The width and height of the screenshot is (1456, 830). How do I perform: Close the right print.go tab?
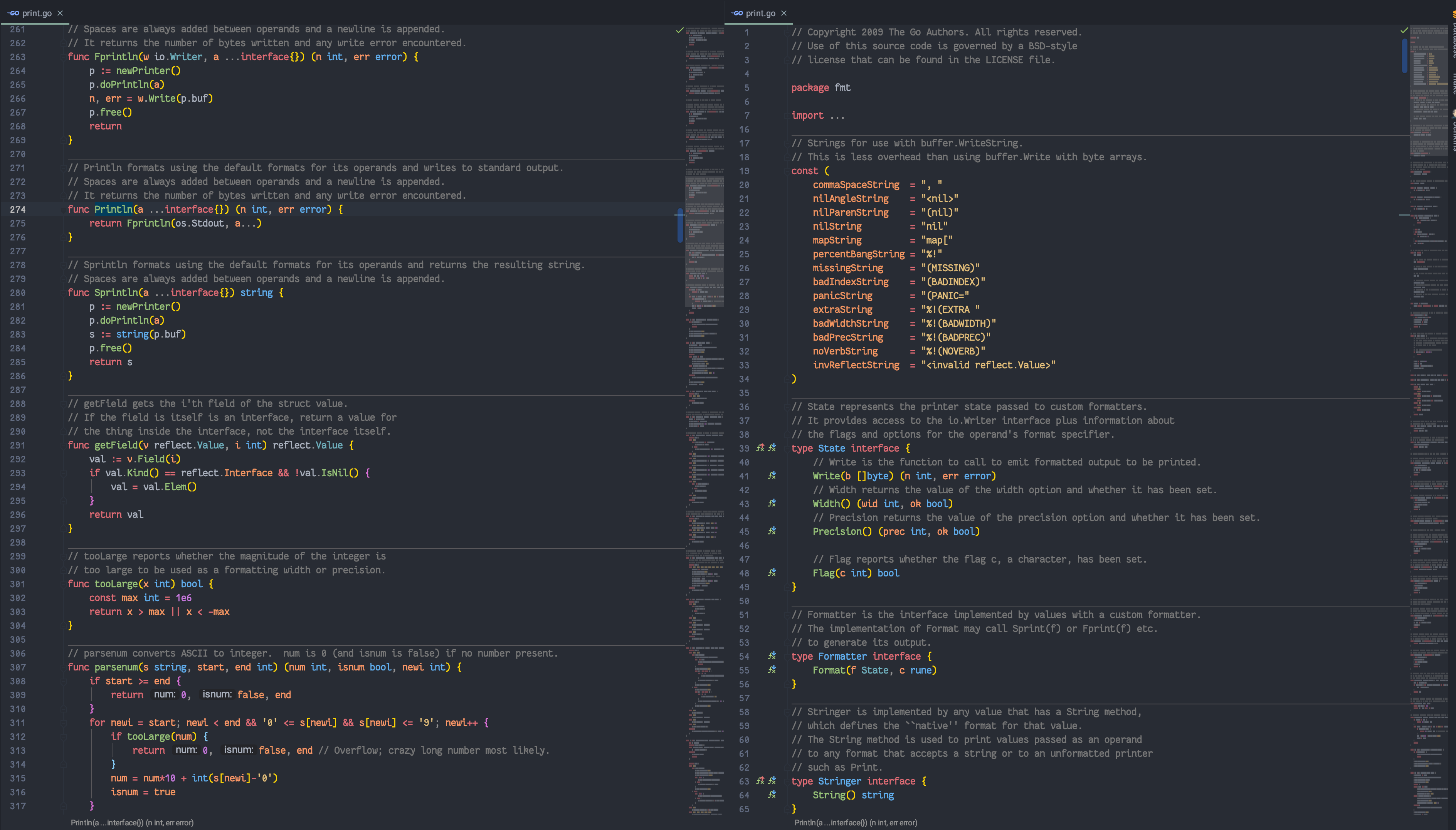pyautogui.click(x=784, y=13)
